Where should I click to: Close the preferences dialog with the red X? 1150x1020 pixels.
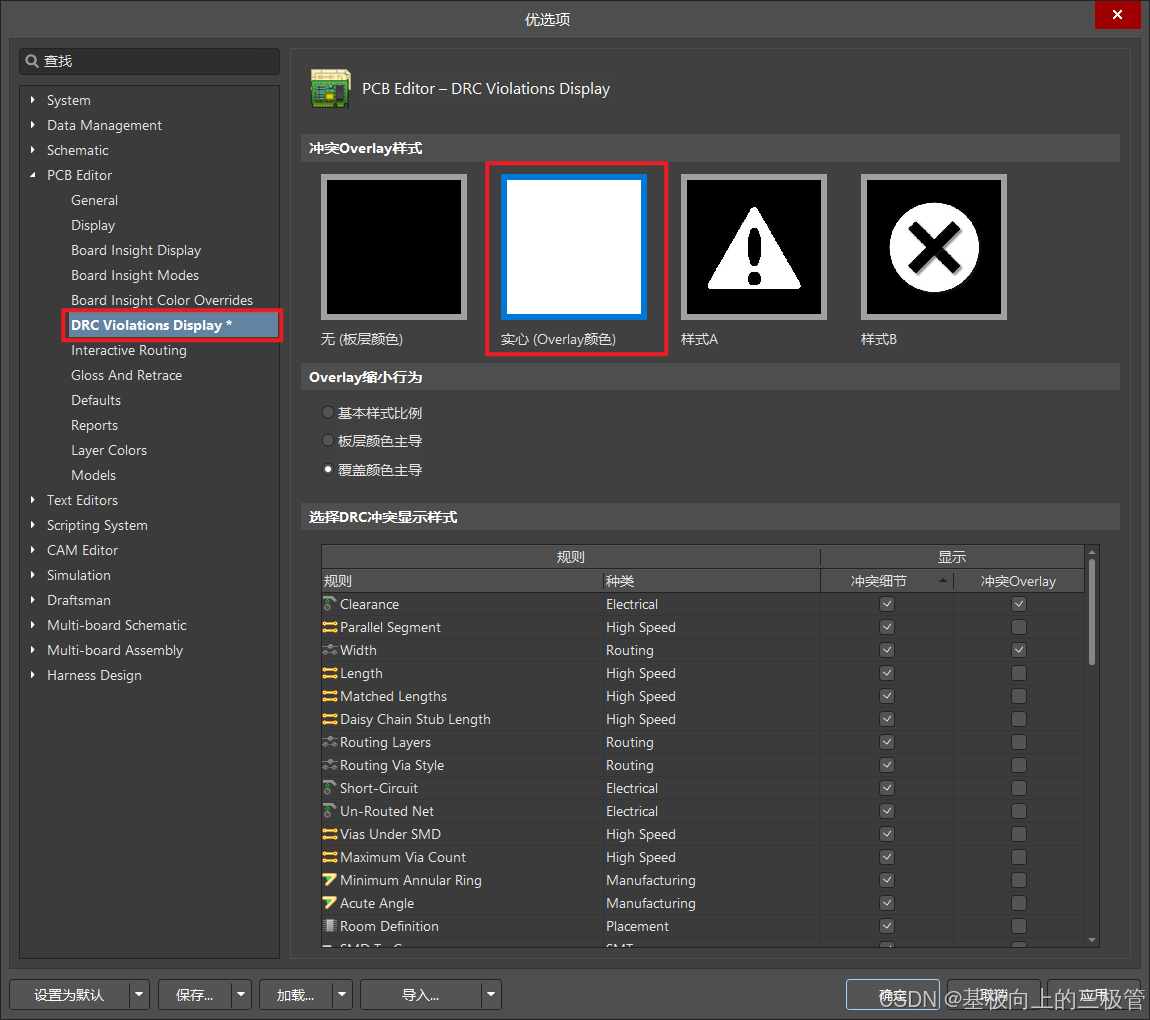[1117, 15]
